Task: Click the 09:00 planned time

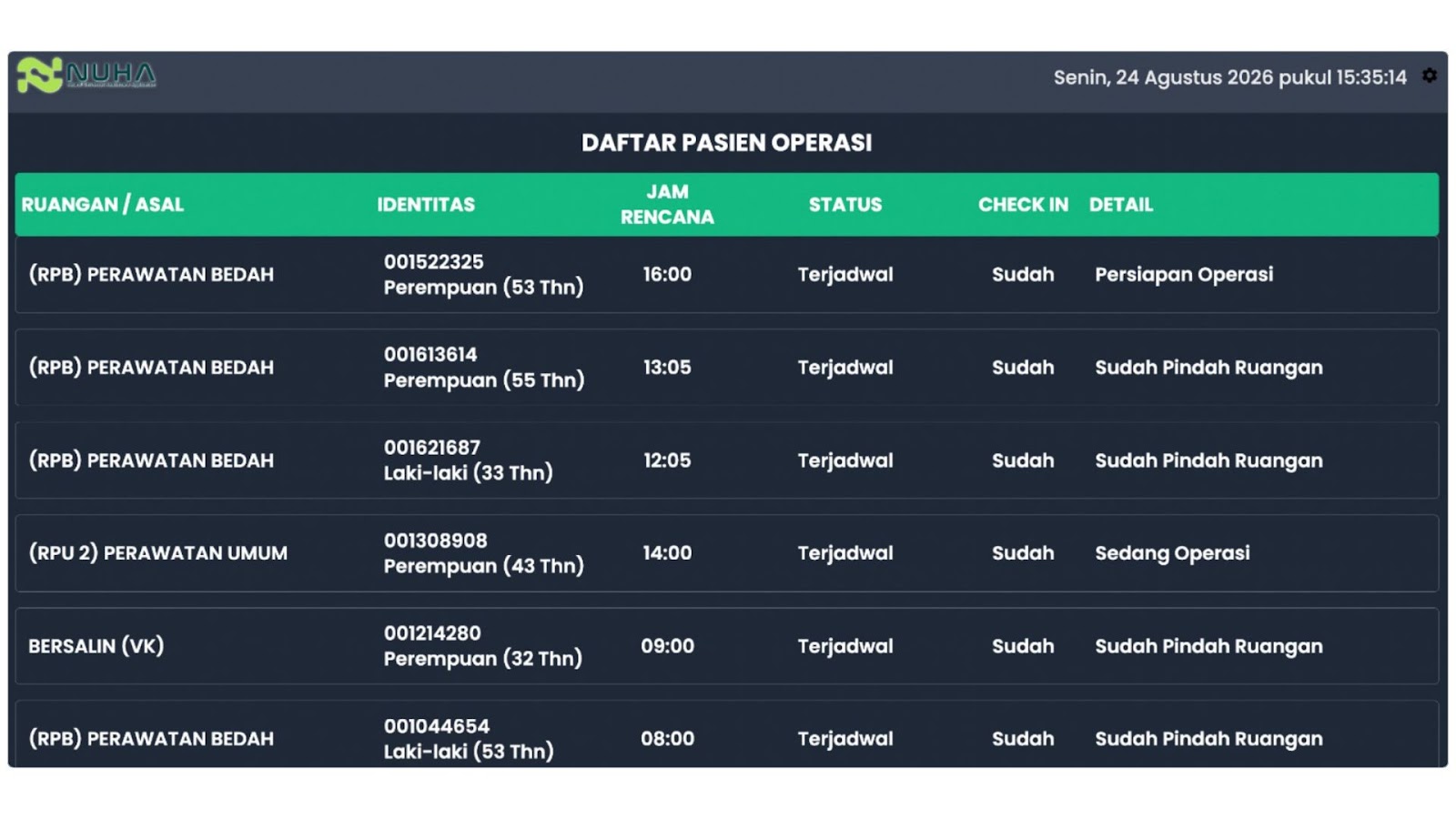Action: pyautogui.click(x=667, y=646)
